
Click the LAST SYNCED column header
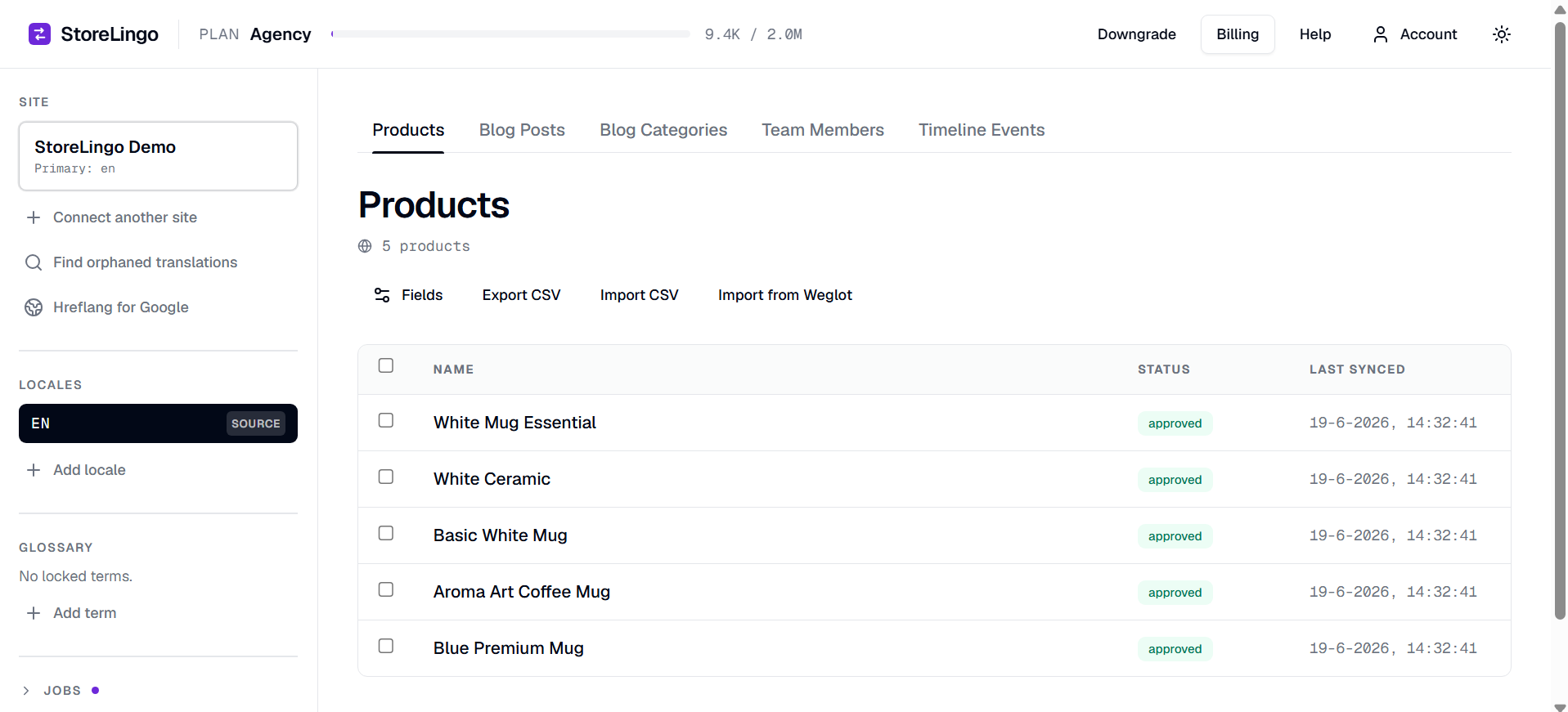1357,369
